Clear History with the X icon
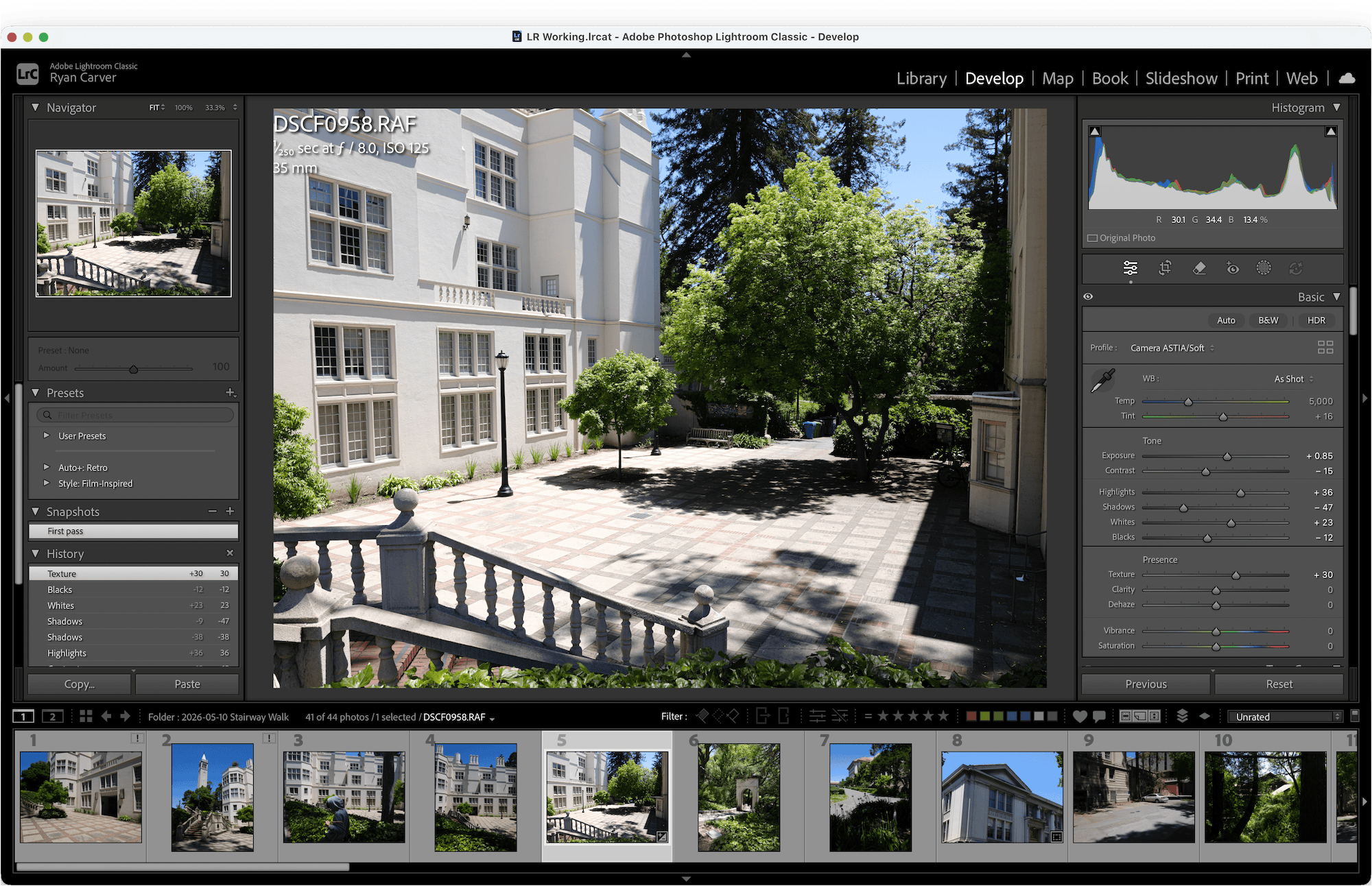 (230, 553)
